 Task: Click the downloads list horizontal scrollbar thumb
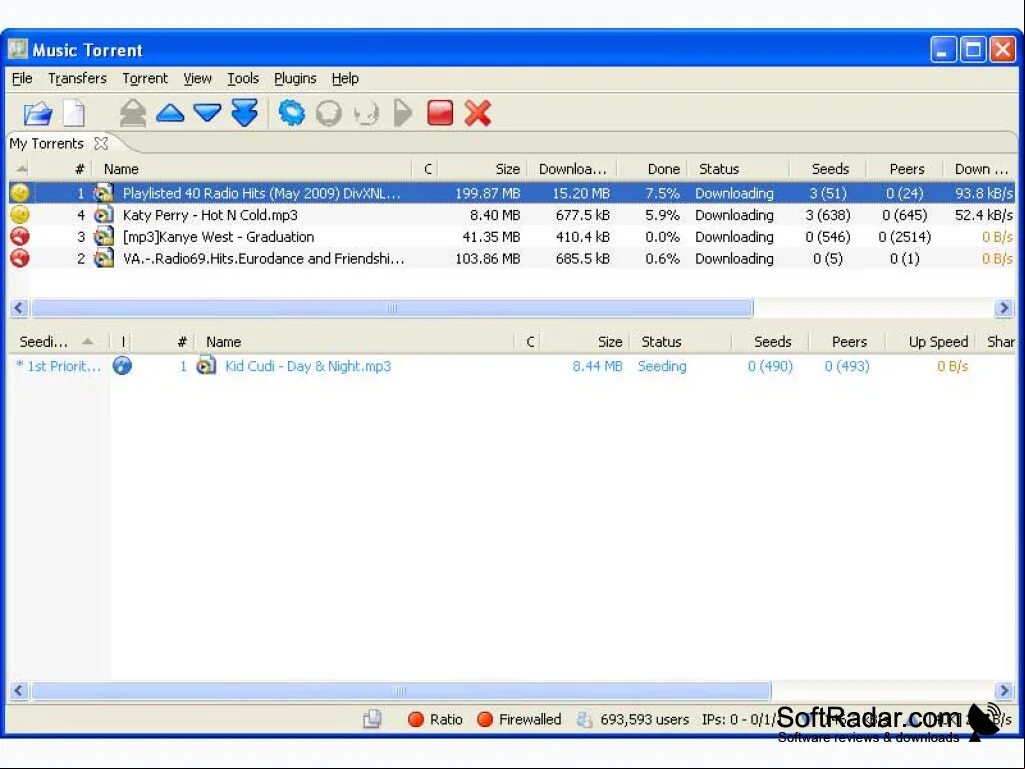pos(392,307)
